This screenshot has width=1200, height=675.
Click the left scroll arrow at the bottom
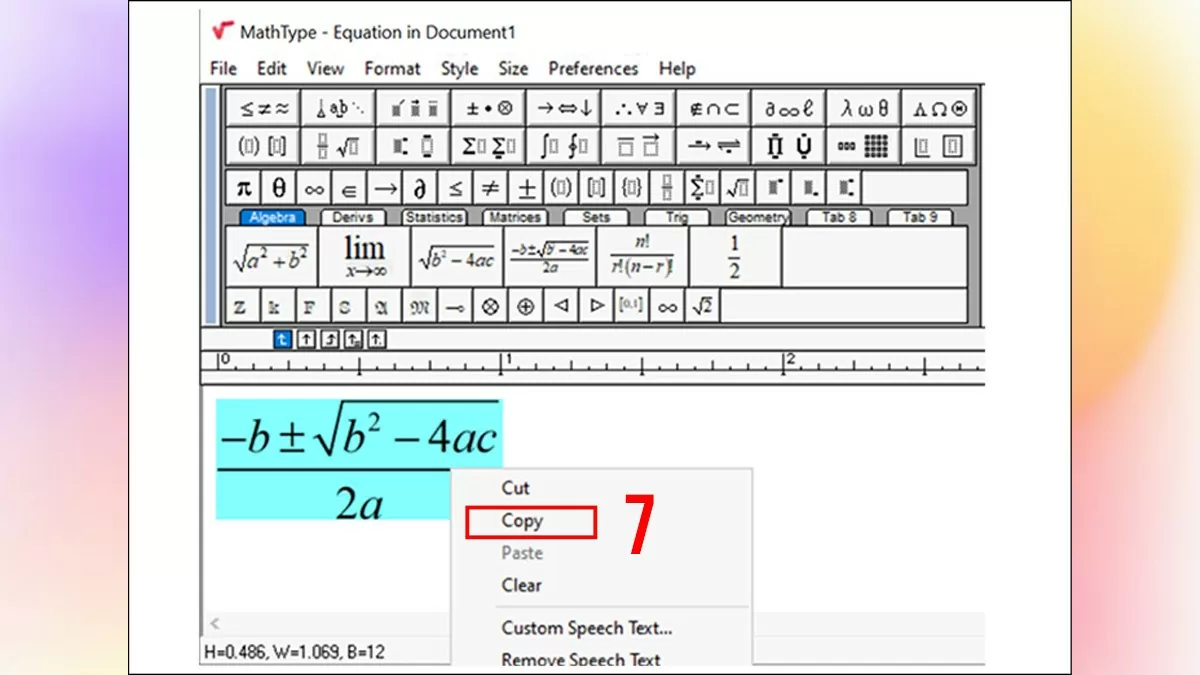tap(214, 622)
